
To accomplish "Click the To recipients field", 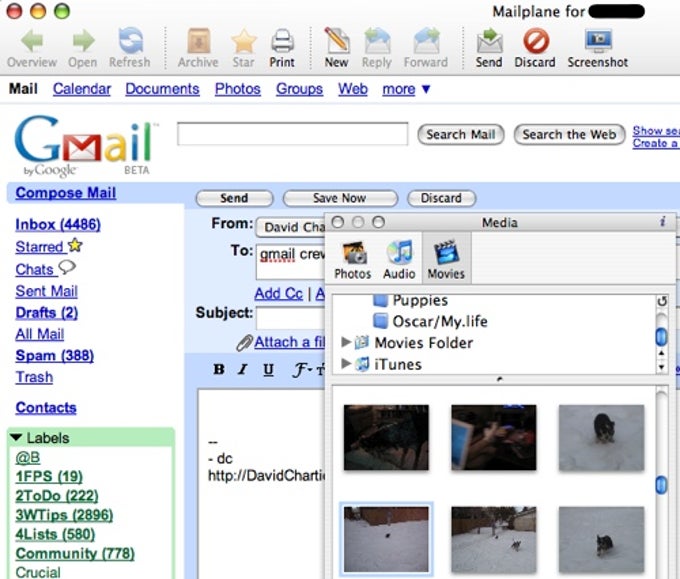I will pos(291,261).
